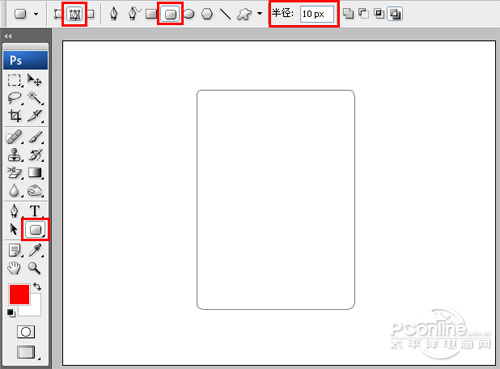The height and width of the screenshot is (369, 500).
Task: Open the red foreground color swatch
Action: coord(19,294)
